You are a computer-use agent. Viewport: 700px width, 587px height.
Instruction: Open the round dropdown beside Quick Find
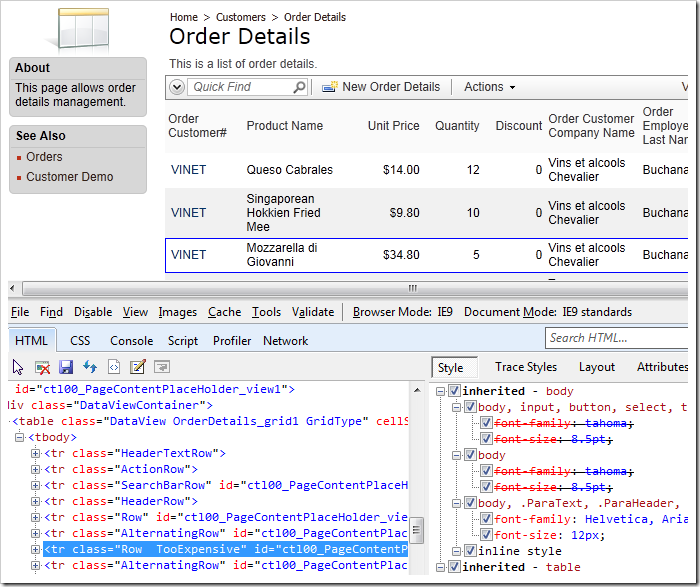coord(177,87)
